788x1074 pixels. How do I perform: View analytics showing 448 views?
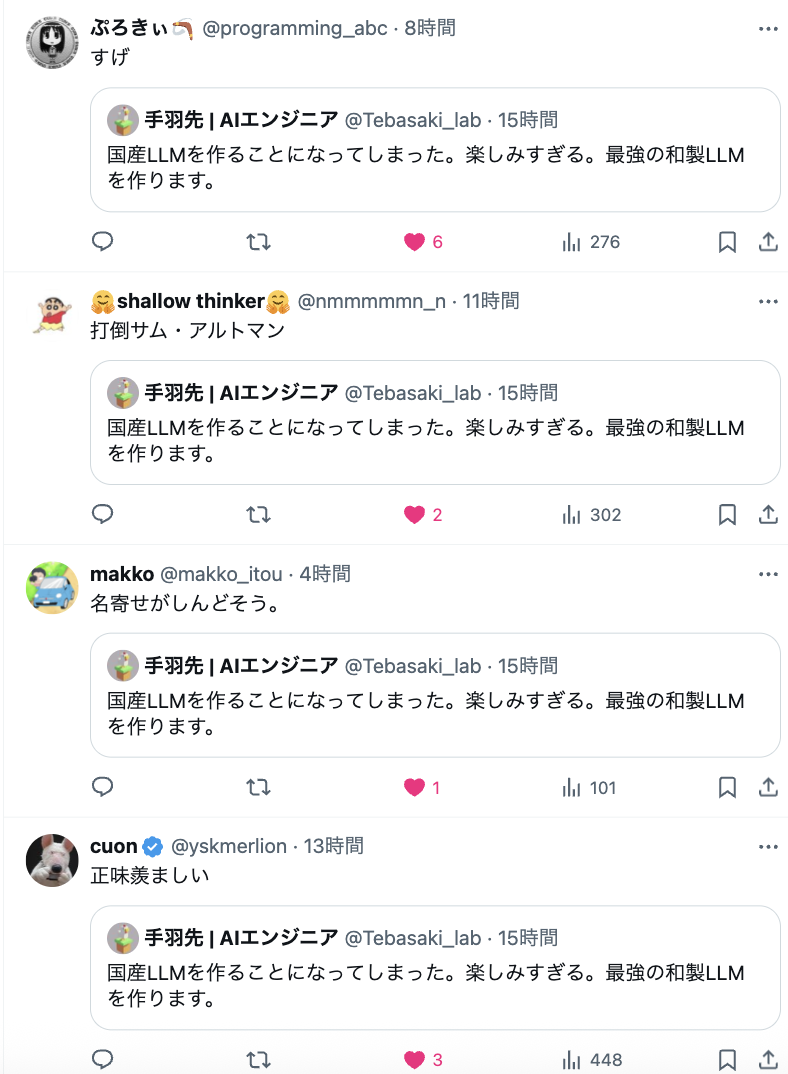[x=592, y=1060]
